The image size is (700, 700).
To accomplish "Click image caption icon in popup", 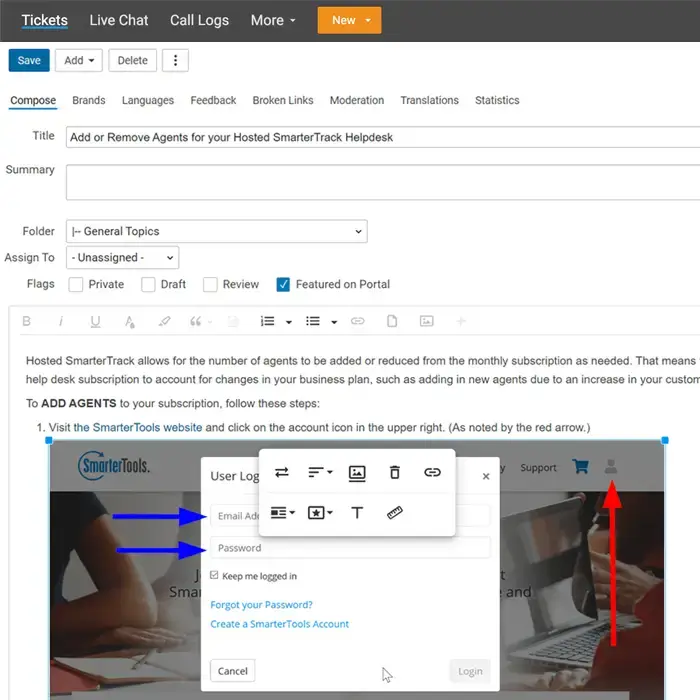I will (x=357, y=473).
